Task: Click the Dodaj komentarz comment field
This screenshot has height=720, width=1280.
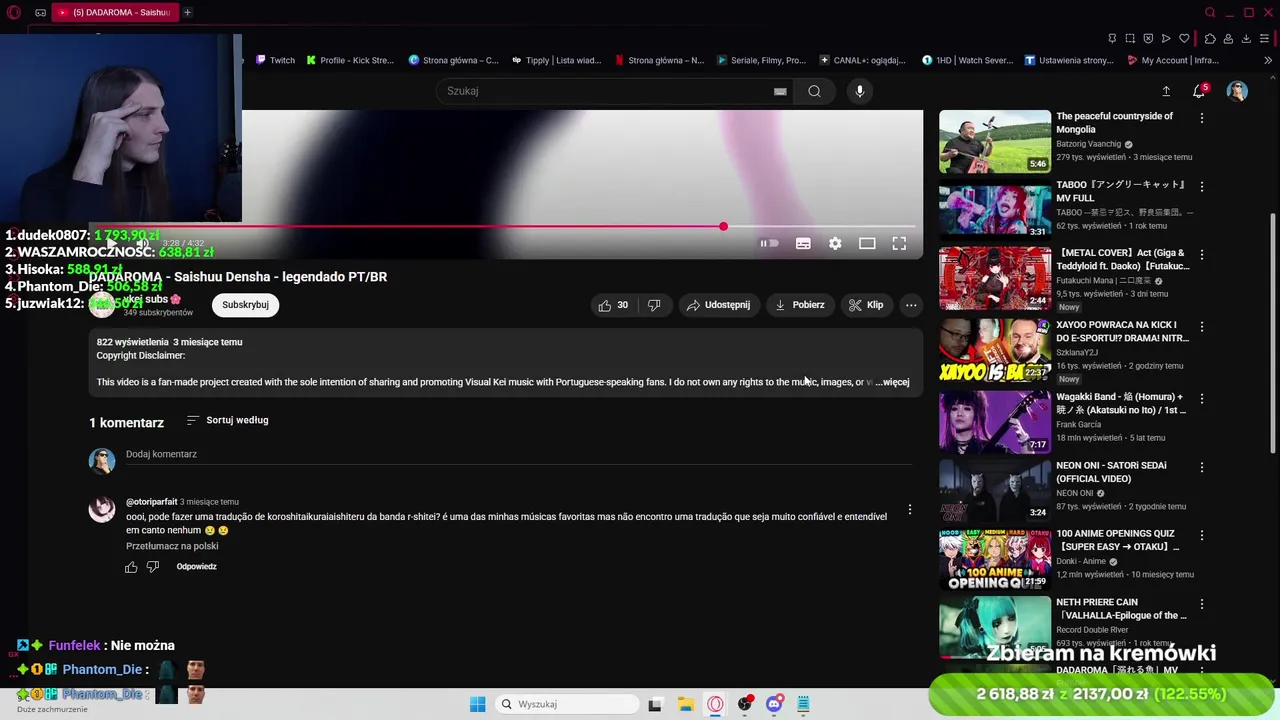Action: [518, 455]
